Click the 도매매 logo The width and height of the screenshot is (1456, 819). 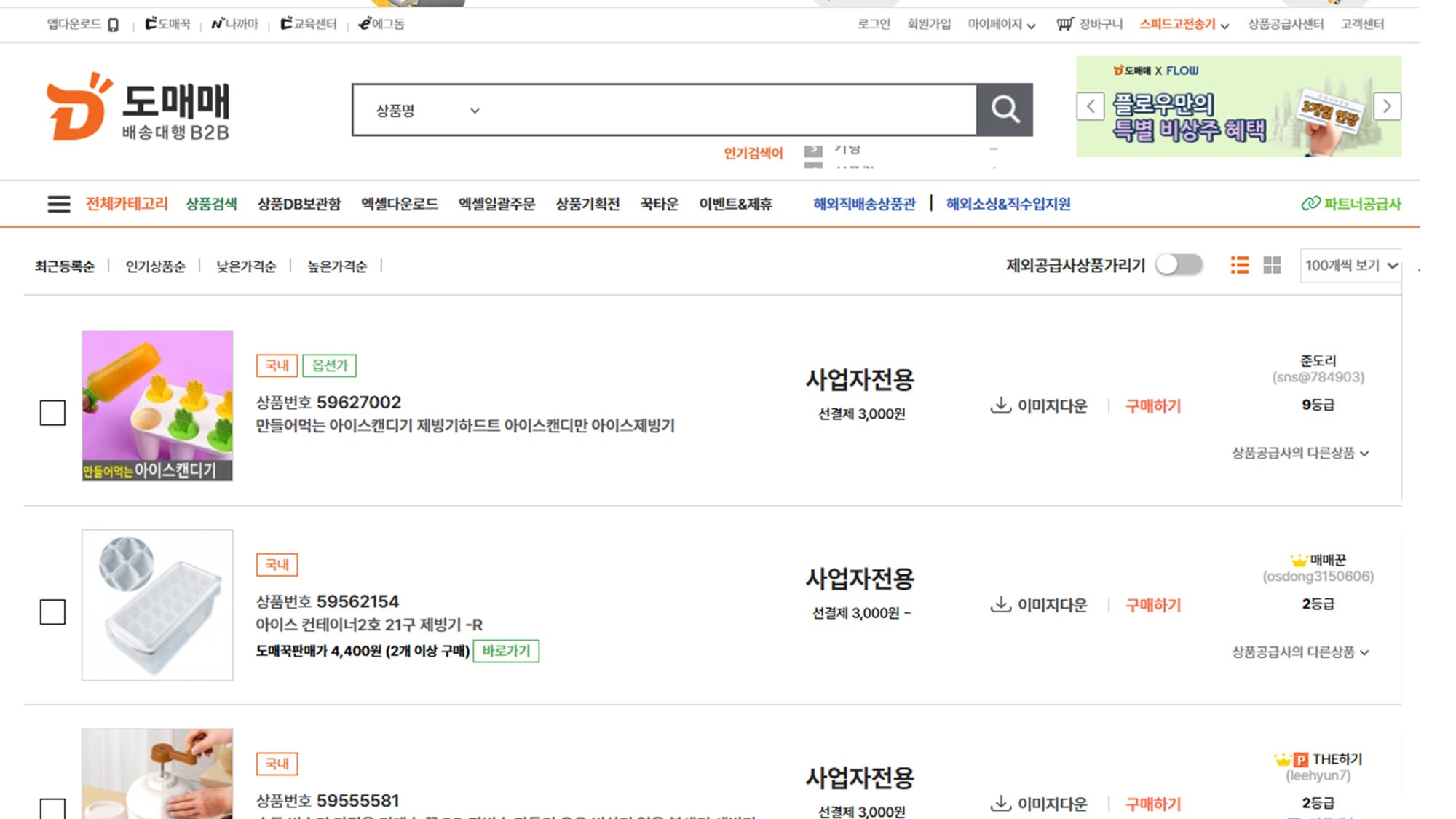(x=138, y=107)
